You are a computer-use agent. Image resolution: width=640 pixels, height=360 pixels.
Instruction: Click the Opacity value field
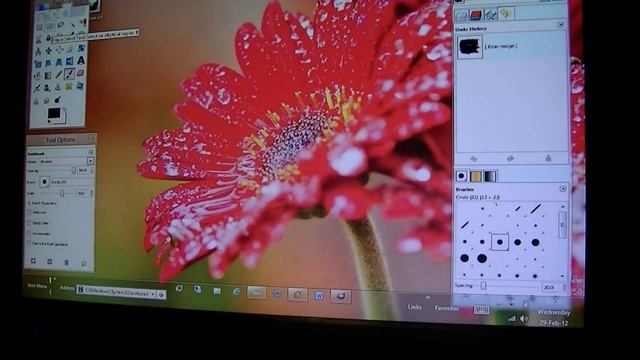point(83,171)
